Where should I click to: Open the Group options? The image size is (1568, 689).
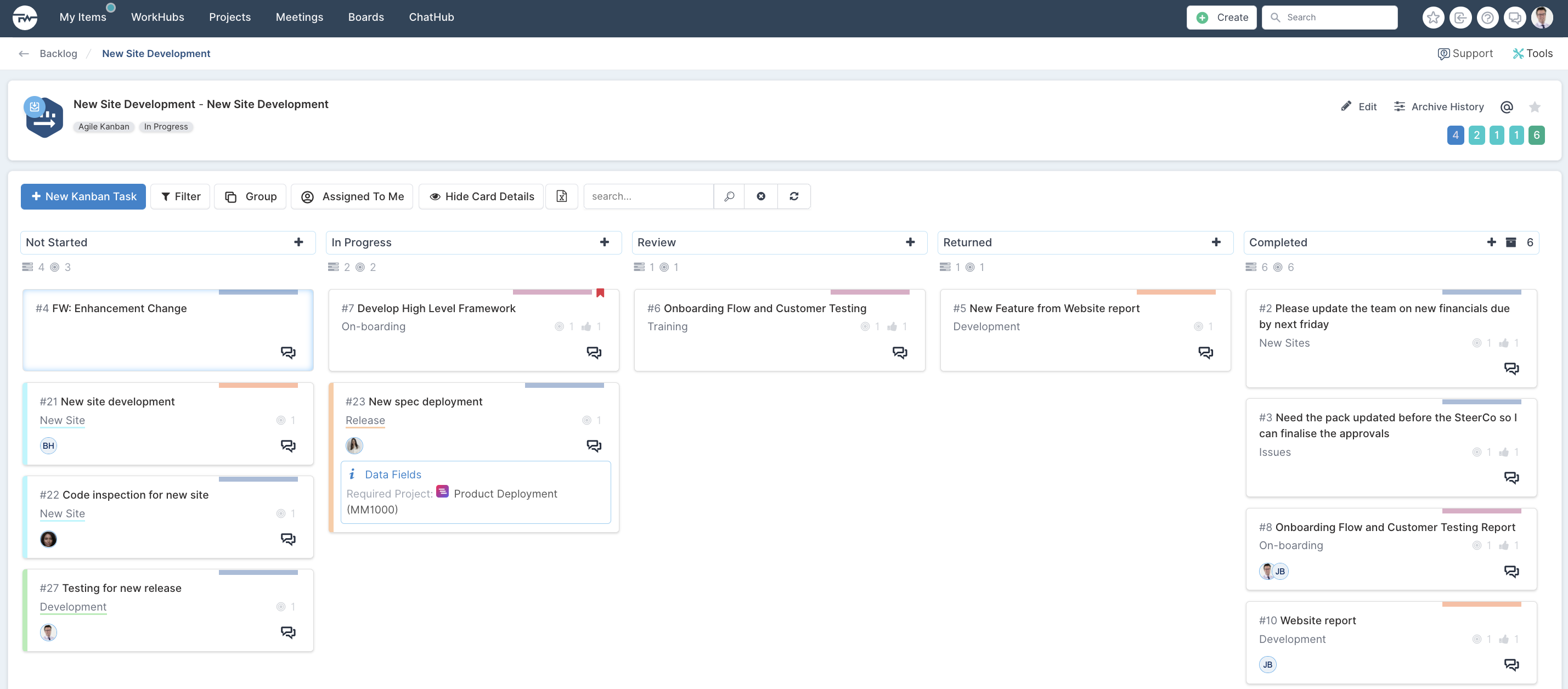(250, 196)
